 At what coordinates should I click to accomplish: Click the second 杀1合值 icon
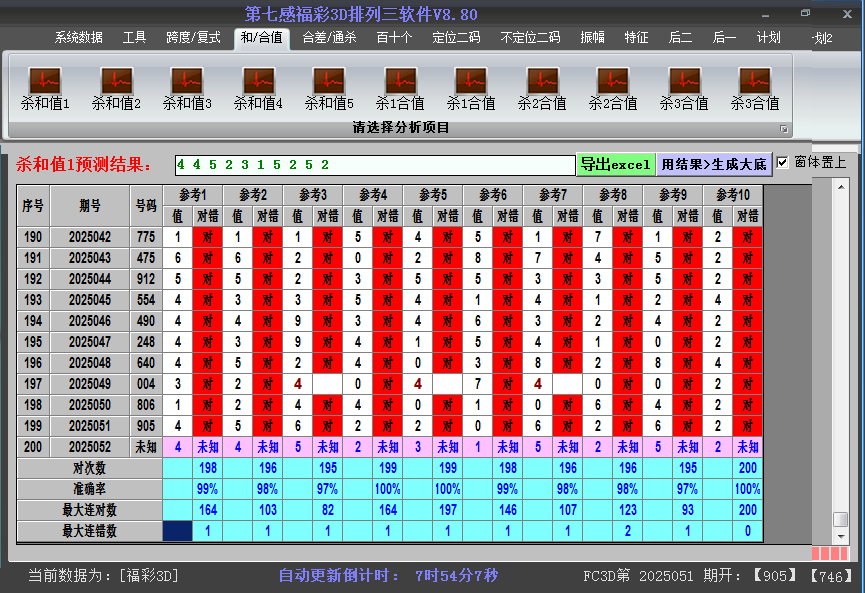(x=471, y=88)
